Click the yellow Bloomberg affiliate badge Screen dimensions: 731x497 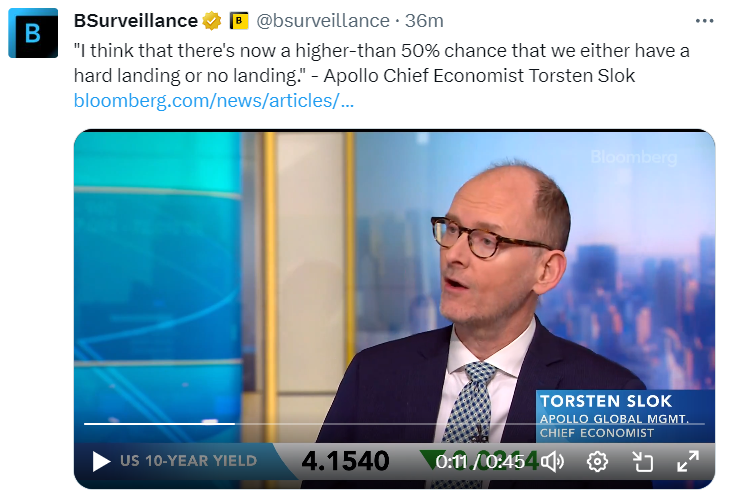(x=239, y=21)
